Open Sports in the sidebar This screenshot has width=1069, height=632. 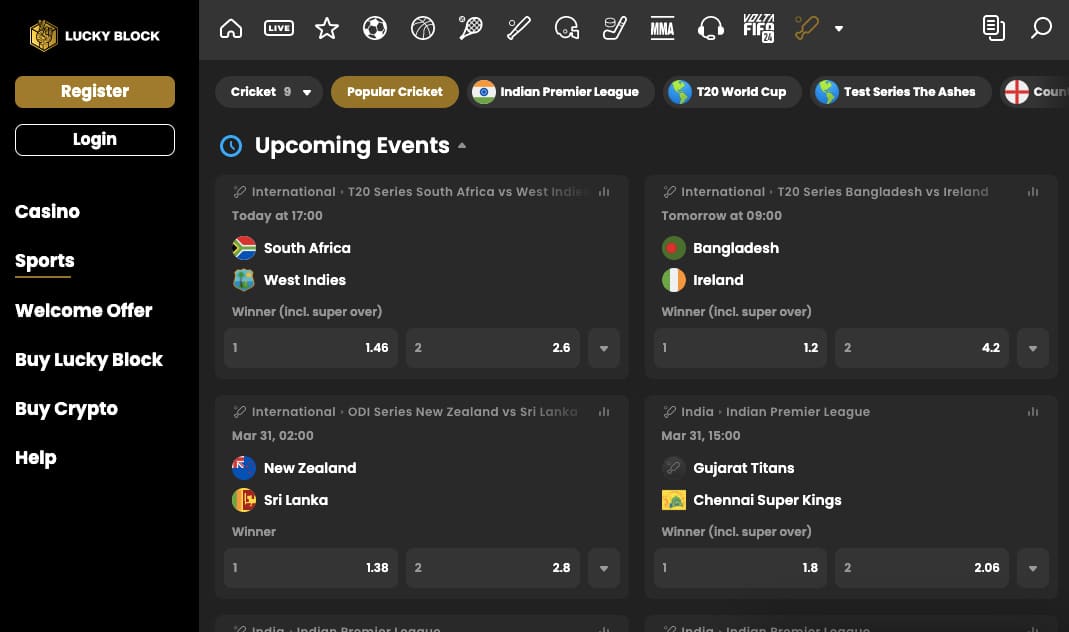(45, 260)
